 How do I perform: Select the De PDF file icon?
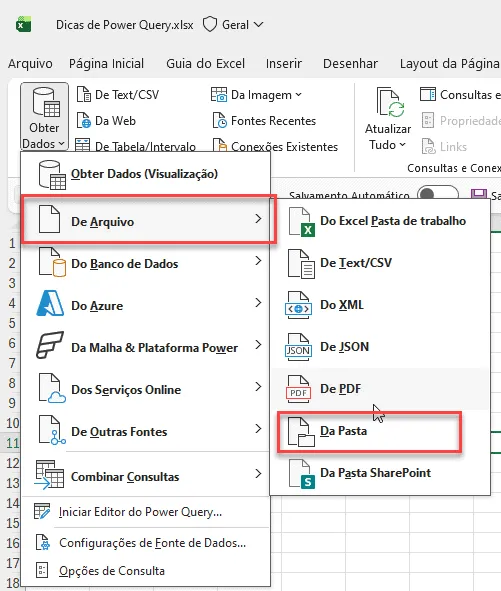[x=298, y=389]
